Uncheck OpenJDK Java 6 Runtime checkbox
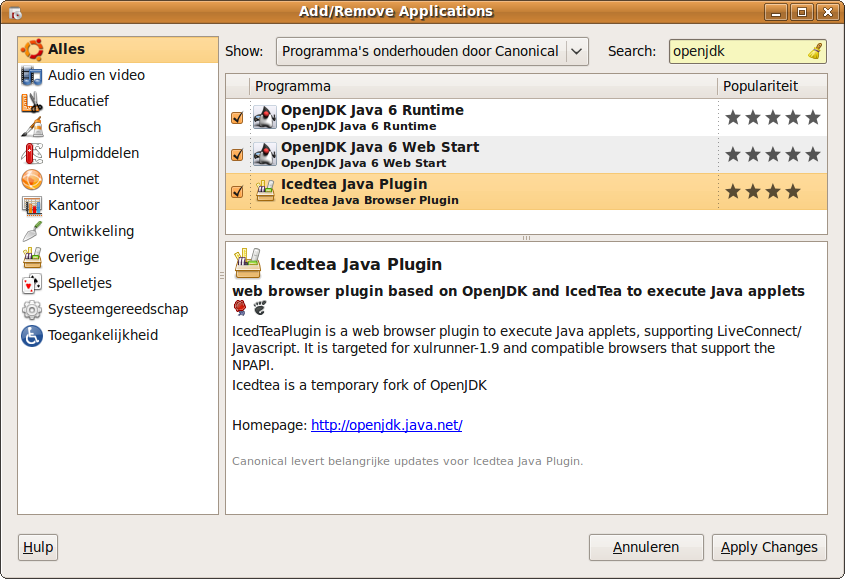Viewport: 845px width, 579px height. 237,118
